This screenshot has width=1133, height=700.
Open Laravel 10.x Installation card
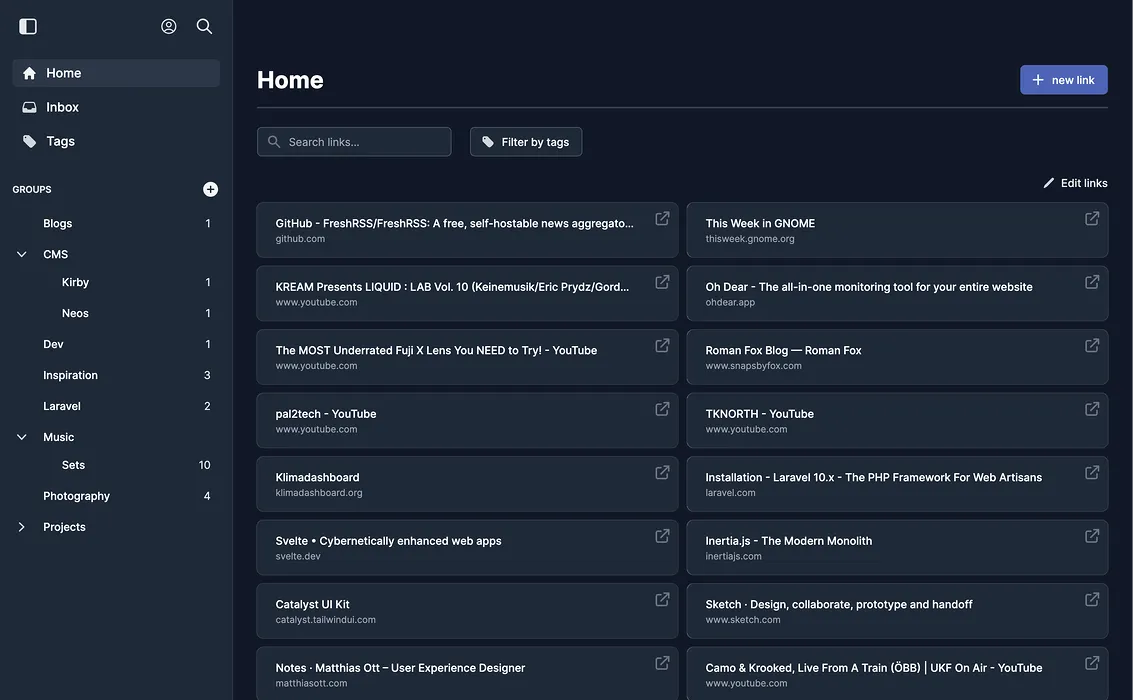897,485
